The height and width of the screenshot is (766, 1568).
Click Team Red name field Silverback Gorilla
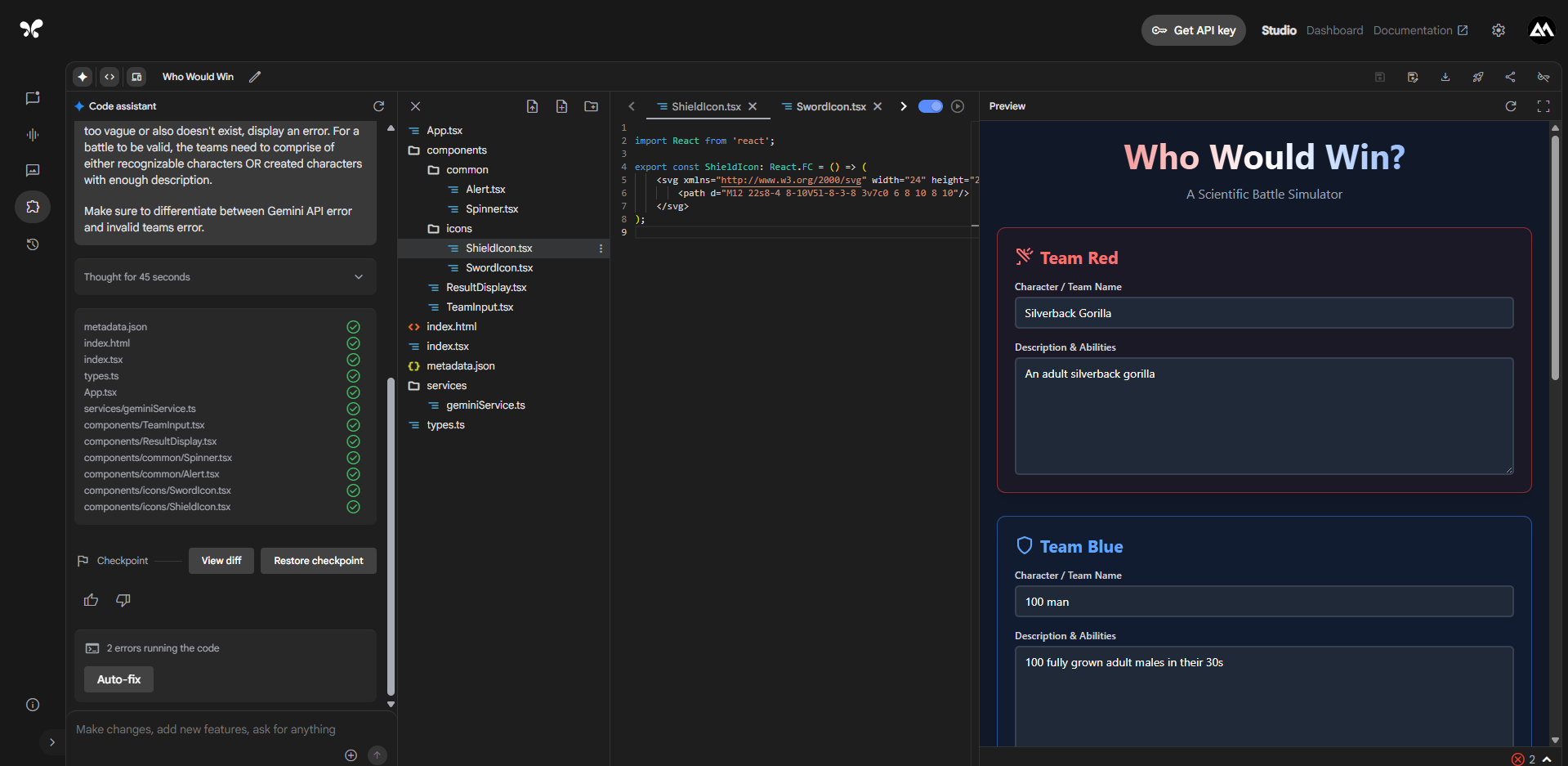[x=1263, y=313]
